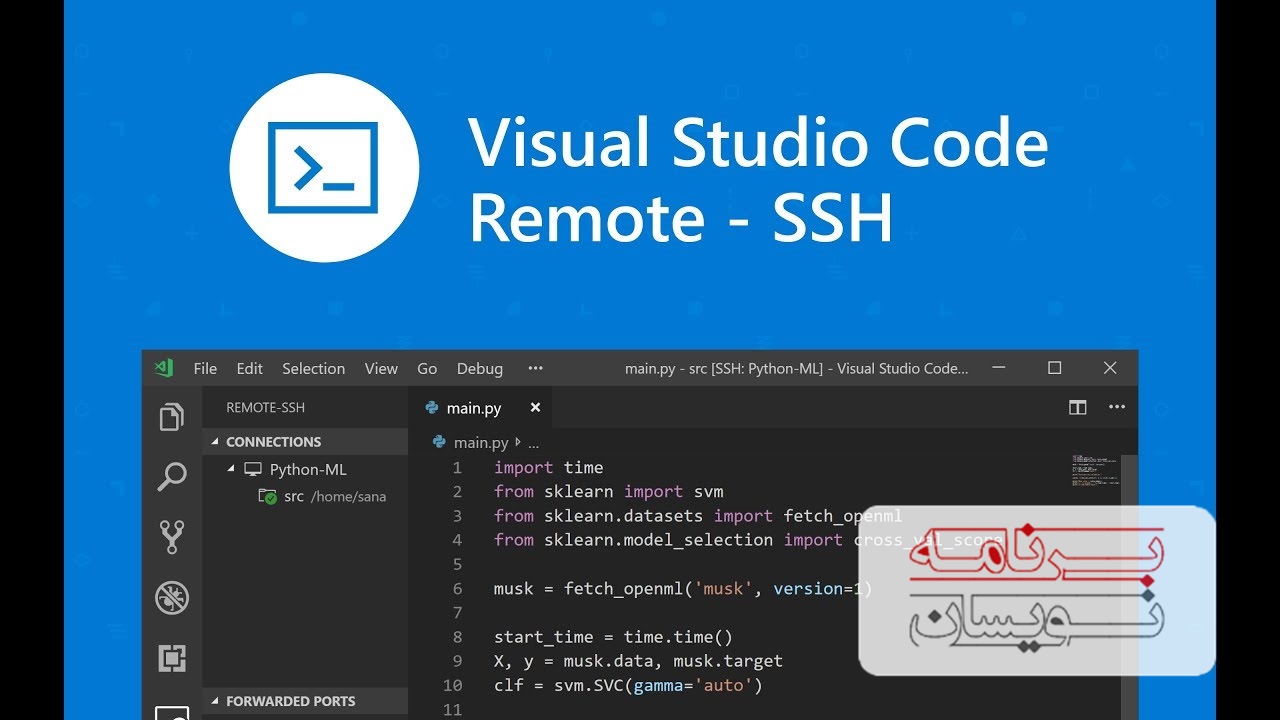Image resolution: width=1280 pixels, height=720 pixels.
Task: Open the Search view in activity bar
Action: coord(172,477)
